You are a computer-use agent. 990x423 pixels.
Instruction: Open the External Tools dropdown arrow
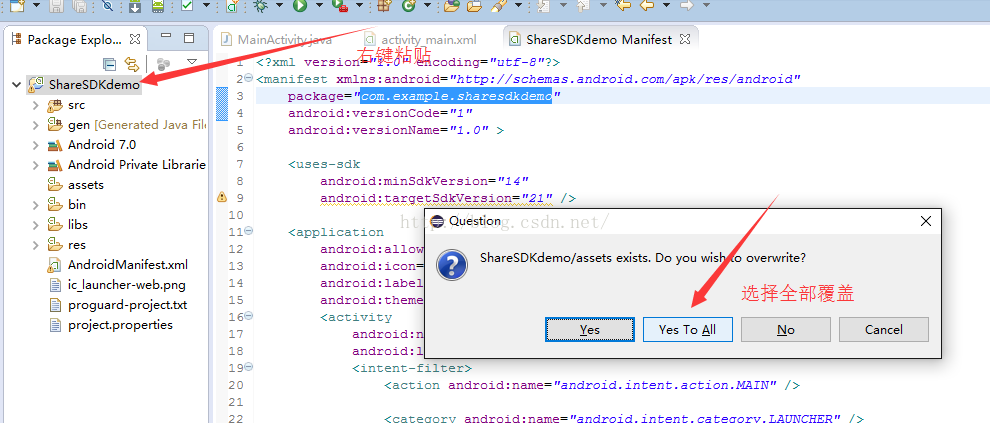(359, 5)
